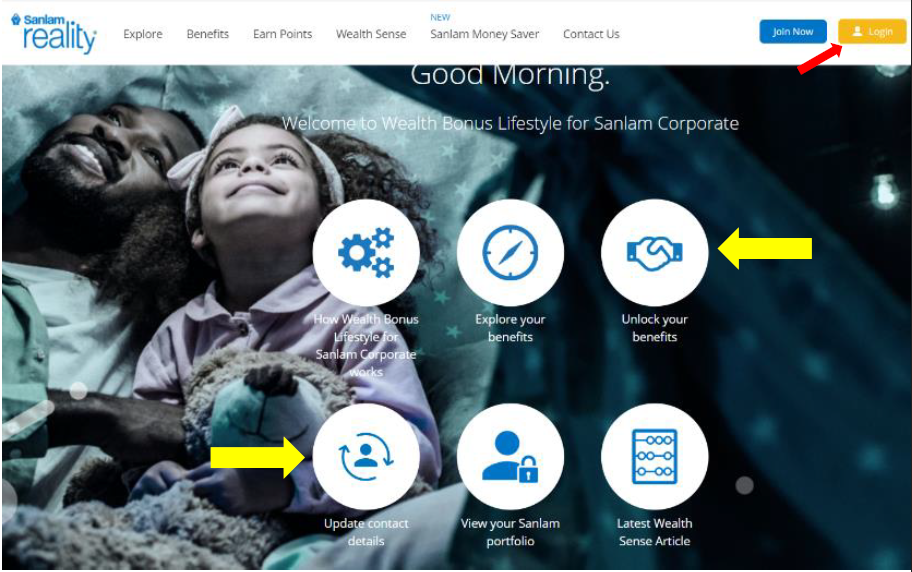Click the user icon inside the Login button

point(857,31)
